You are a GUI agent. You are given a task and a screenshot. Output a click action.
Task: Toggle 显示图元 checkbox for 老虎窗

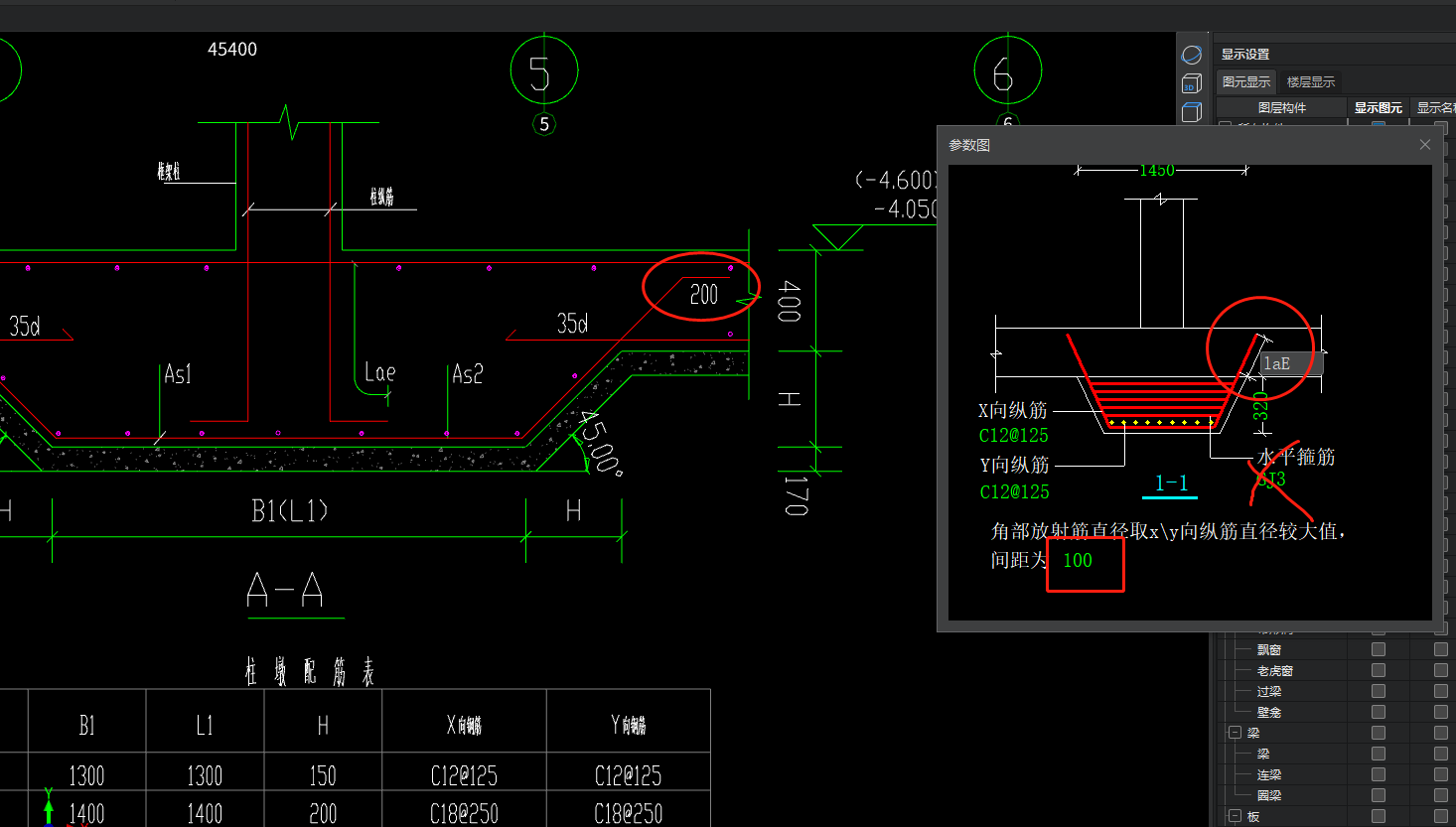click(x=1379, y=670)
